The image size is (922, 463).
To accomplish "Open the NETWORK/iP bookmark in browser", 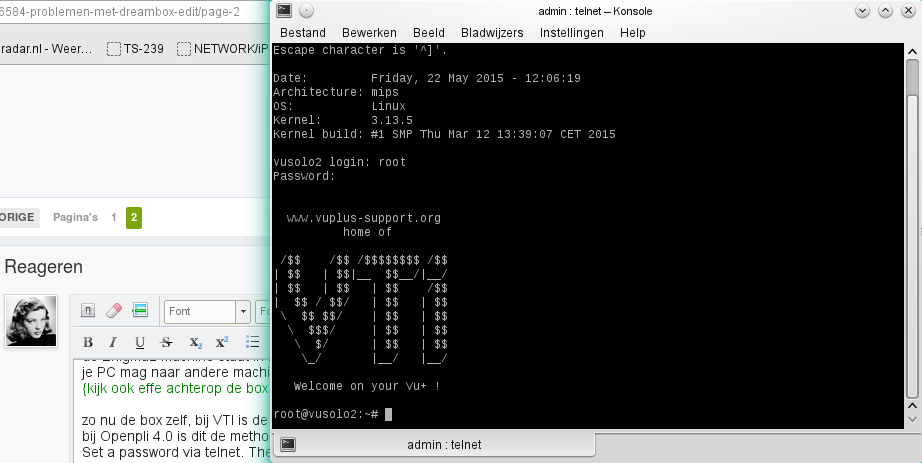I will tap(222, 49).
